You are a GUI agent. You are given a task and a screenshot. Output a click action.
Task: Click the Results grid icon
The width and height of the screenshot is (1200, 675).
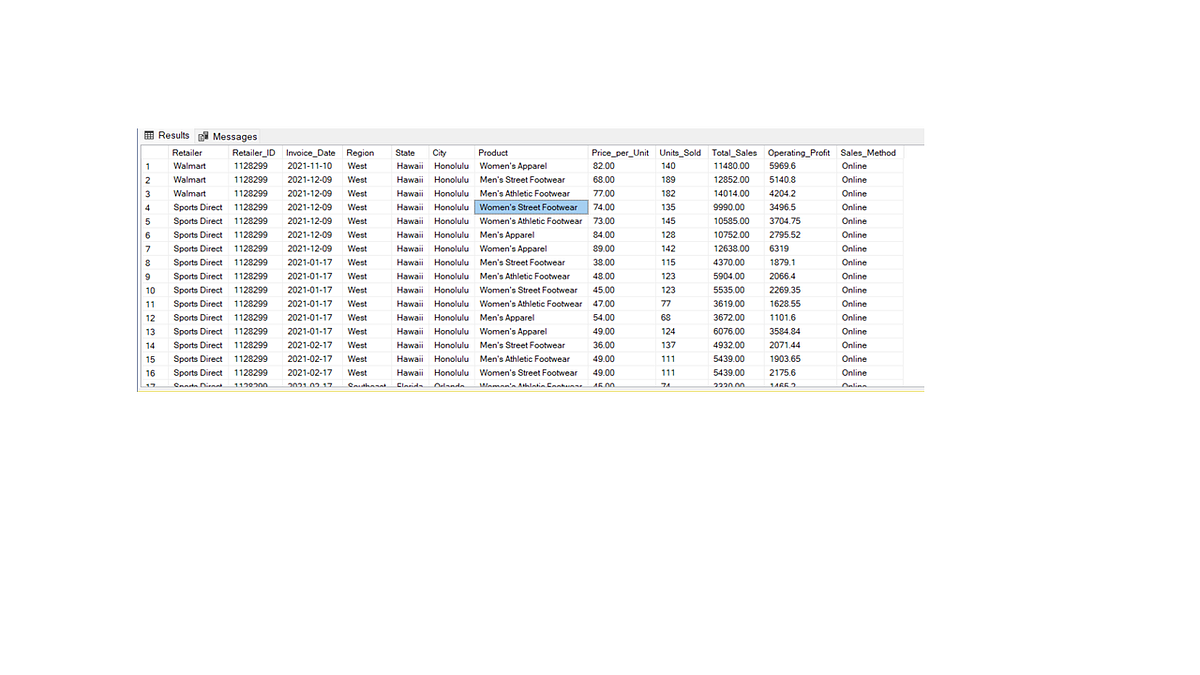(x=147, y=135)
